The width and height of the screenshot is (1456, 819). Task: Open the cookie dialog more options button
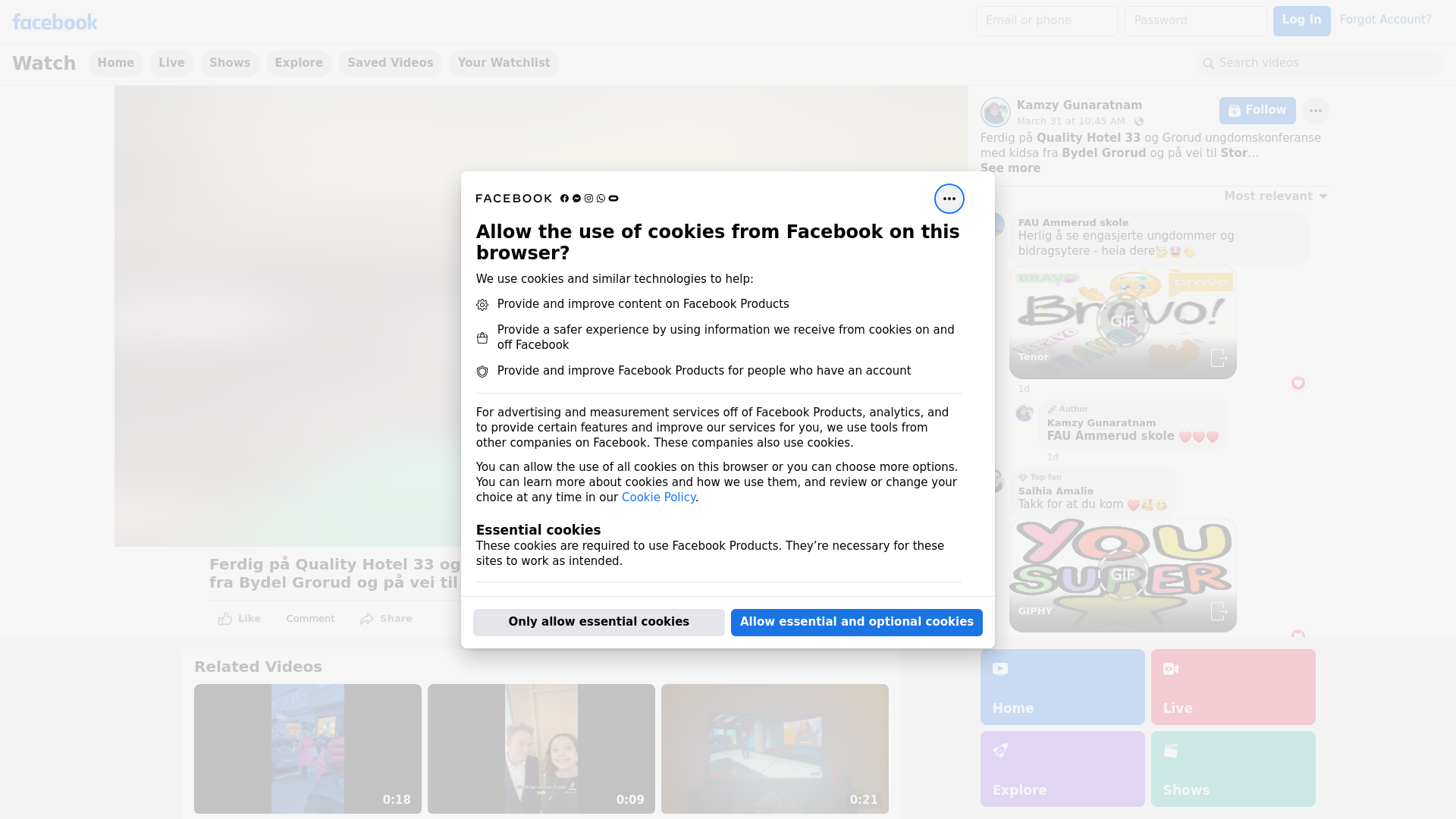point(949,199)
